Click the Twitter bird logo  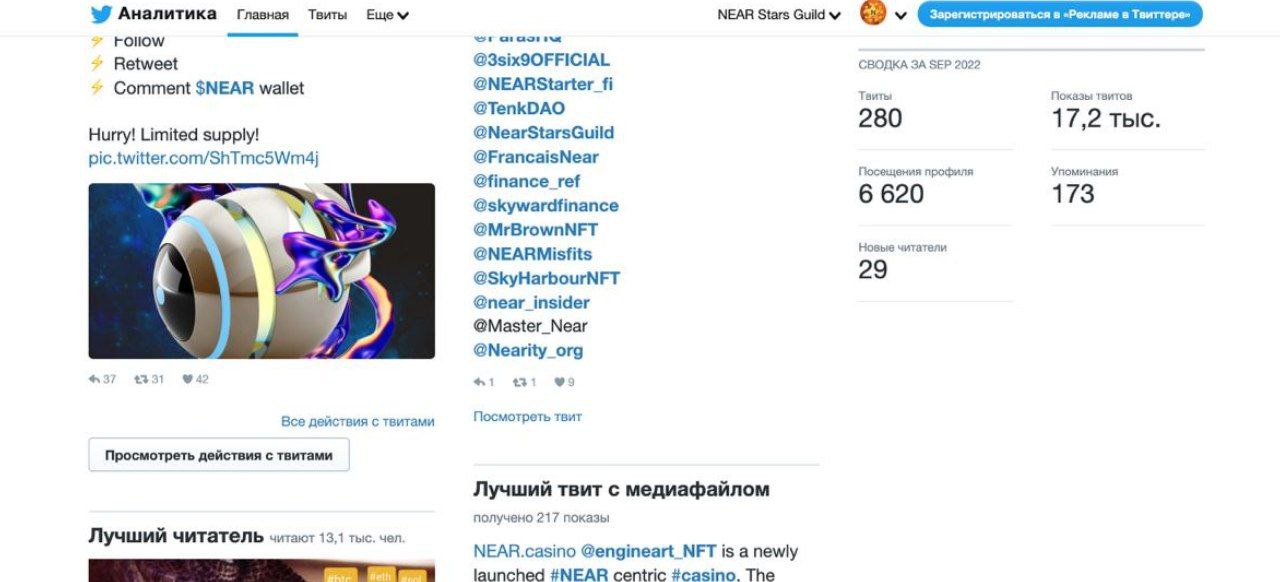click(x=101, y=14)
